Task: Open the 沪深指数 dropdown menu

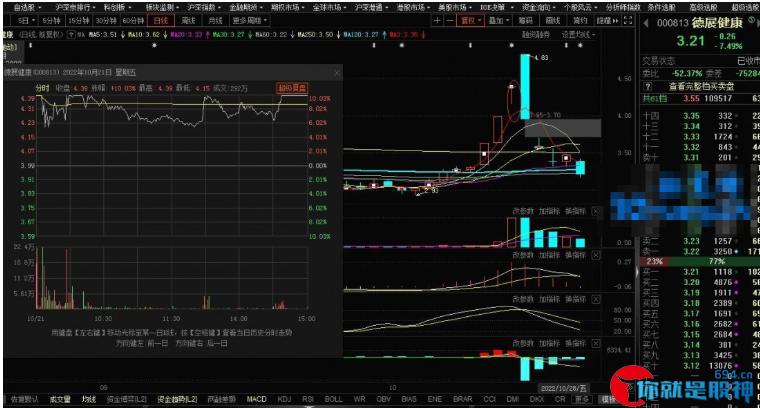Action: click(204, 7)
